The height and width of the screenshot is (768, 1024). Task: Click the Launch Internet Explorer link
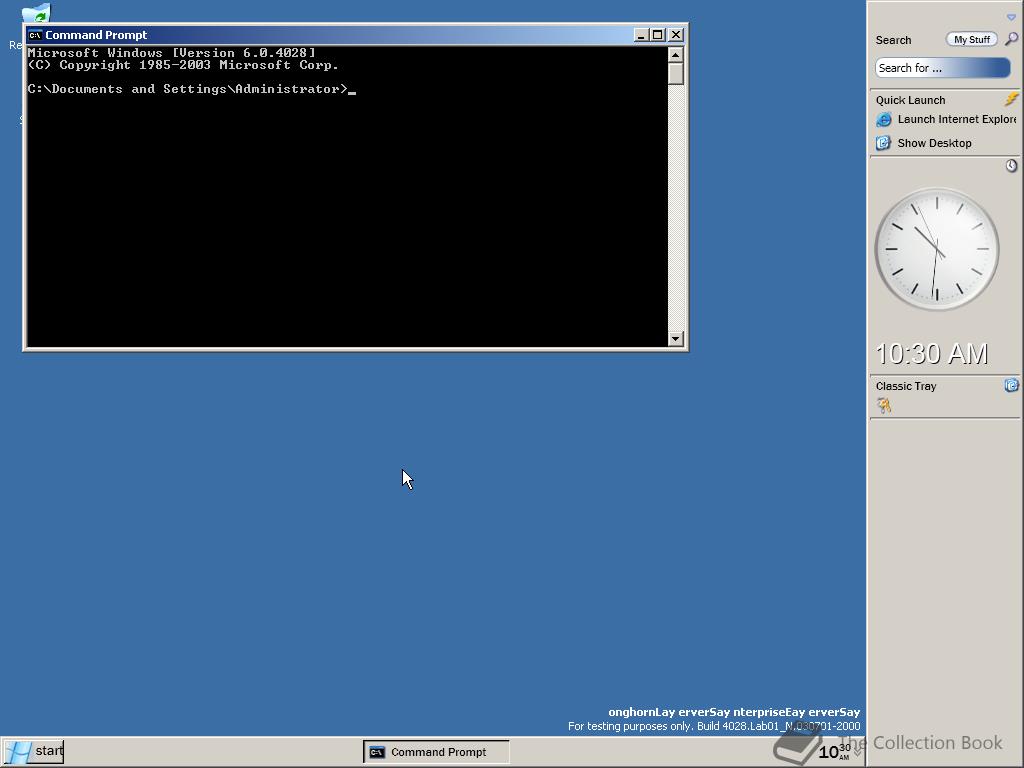click(957, 120)
